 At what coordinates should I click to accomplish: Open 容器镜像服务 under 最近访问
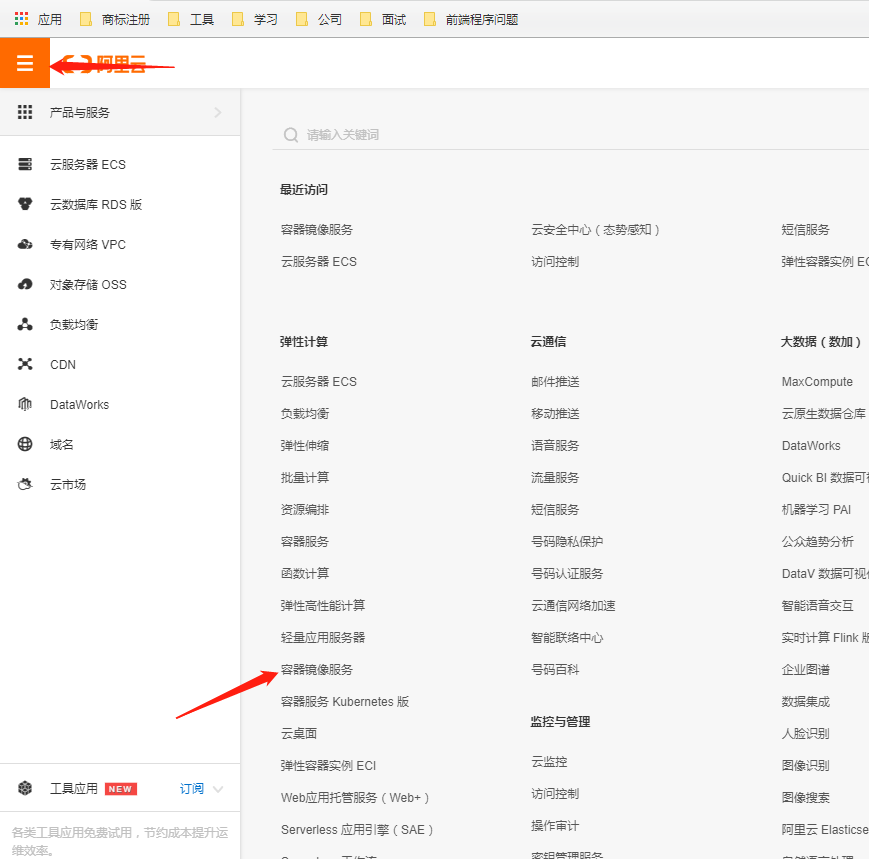point(316,229)
